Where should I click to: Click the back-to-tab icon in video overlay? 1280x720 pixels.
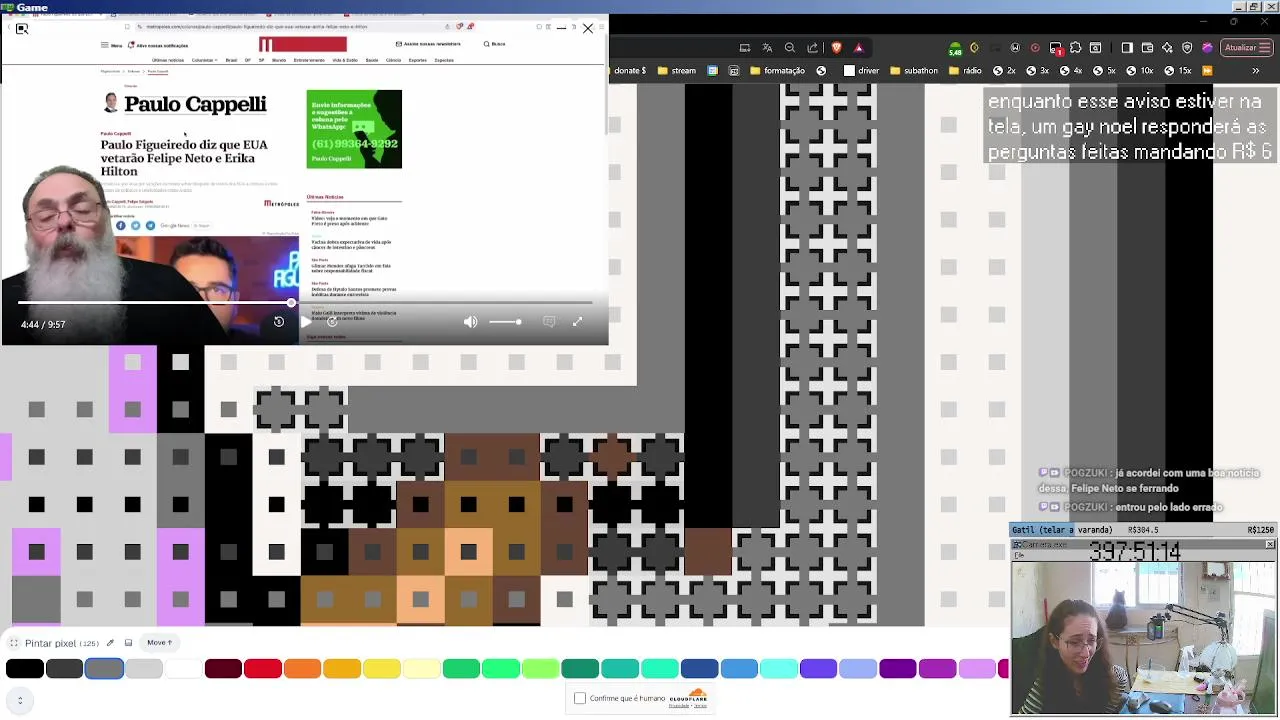tap(22, 28)
